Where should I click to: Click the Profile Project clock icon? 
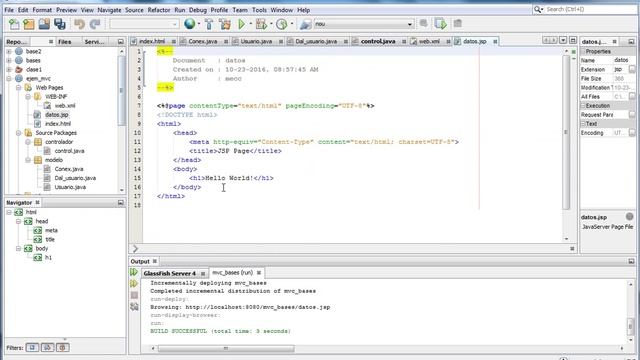[x=281, y=24]
